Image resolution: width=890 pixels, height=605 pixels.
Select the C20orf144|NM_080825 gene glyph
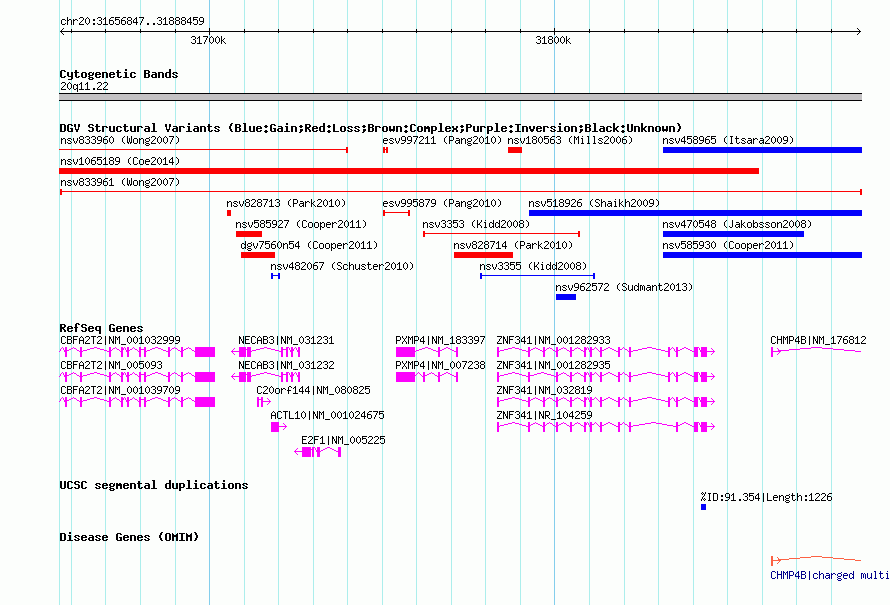264,402
